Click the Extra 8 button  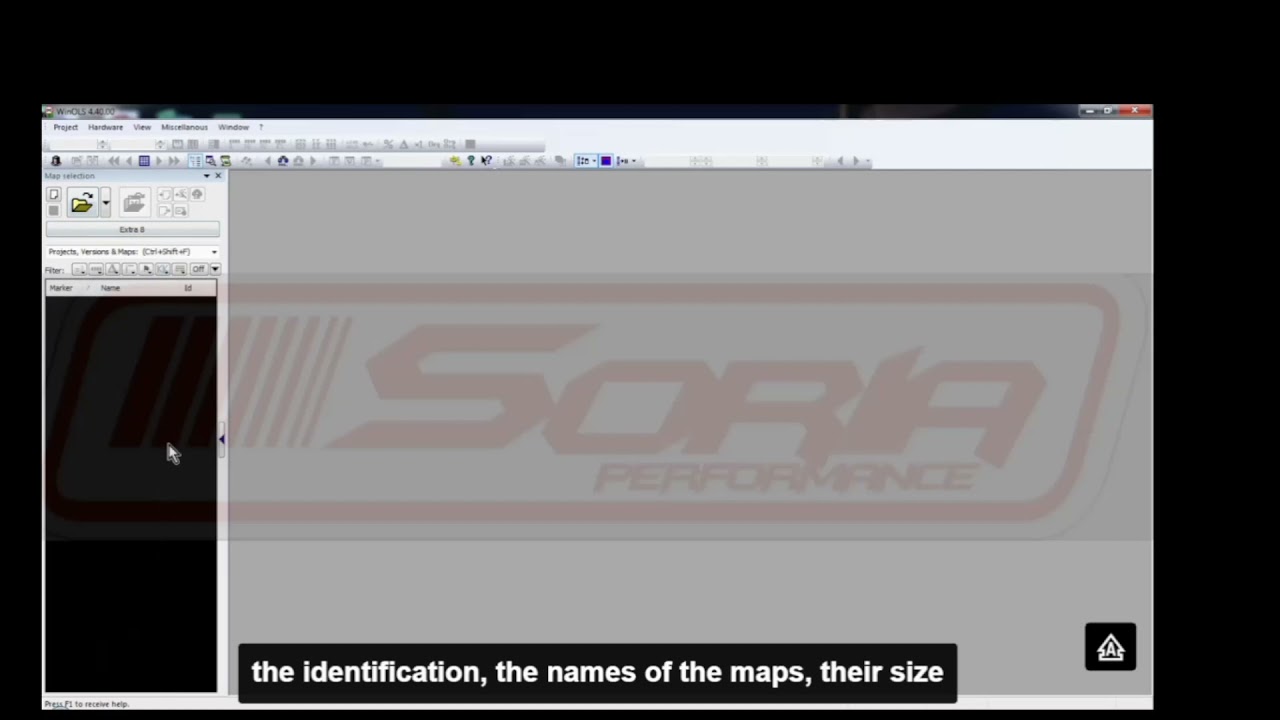tap(132, 229)
